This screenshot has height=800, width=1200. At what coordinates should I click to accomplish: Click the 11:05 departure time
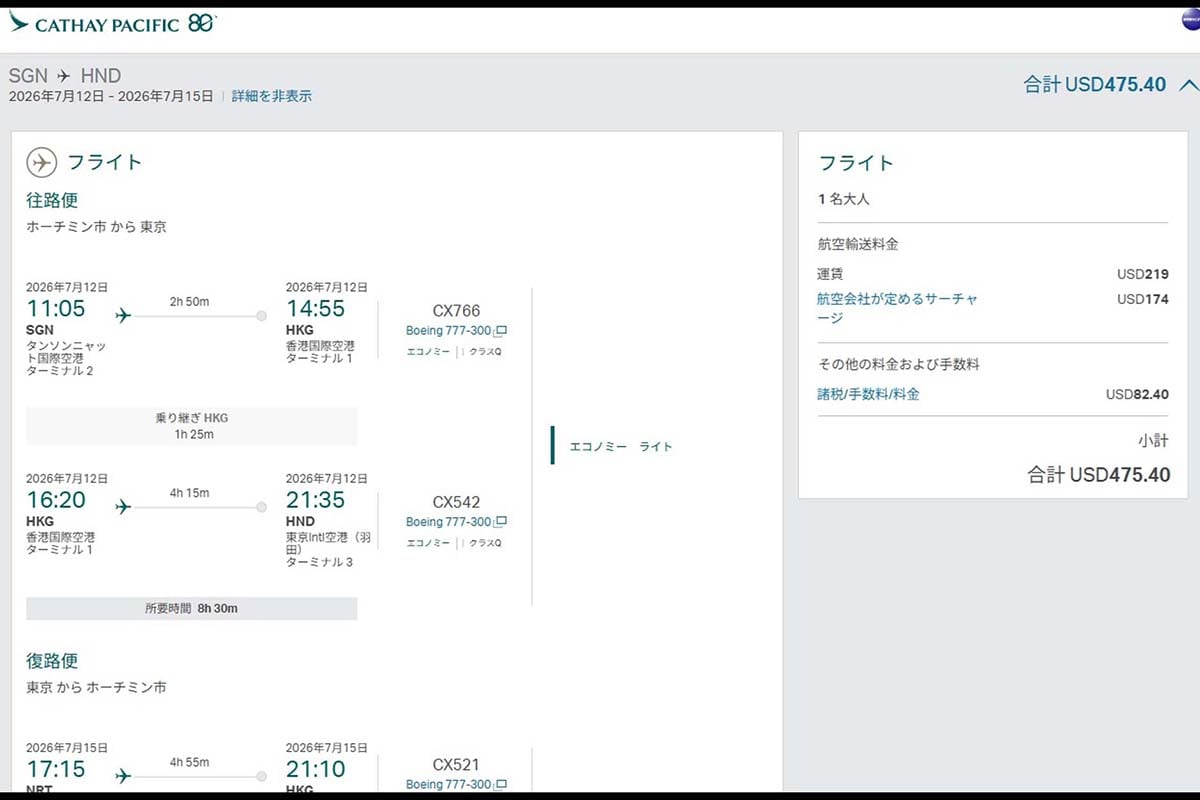pos(56,308)
